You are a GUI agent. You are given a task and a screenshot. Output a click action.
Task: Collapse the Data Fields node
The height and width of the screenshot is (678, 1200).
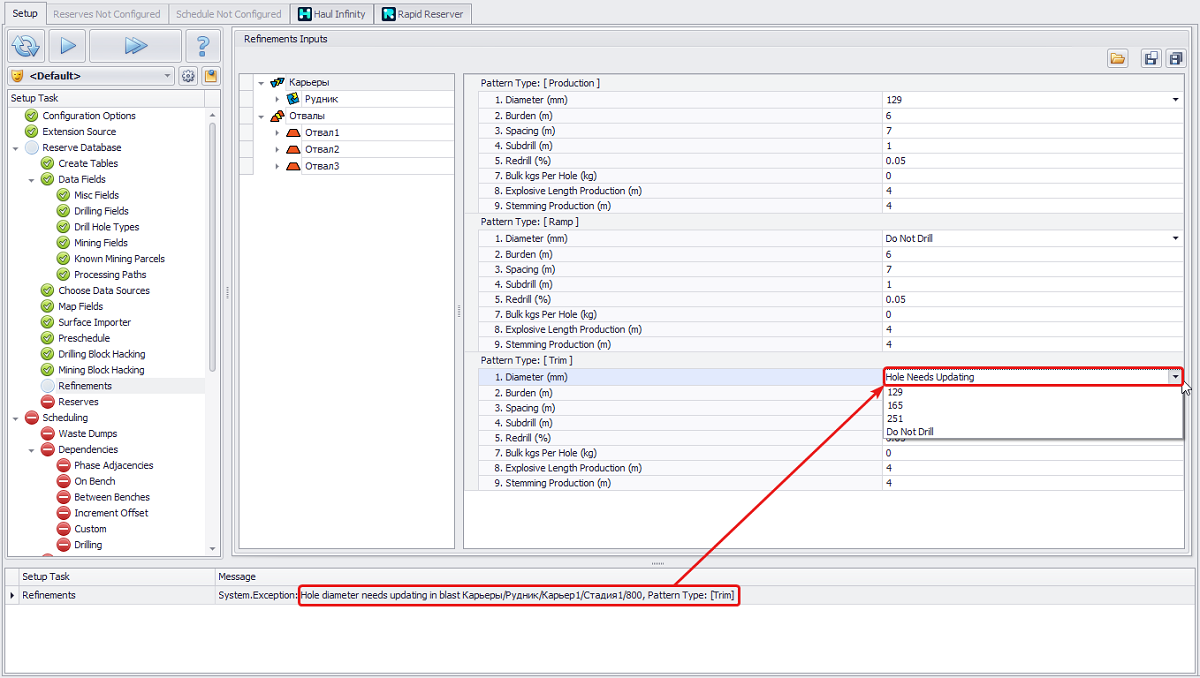(x=32, y=180)
